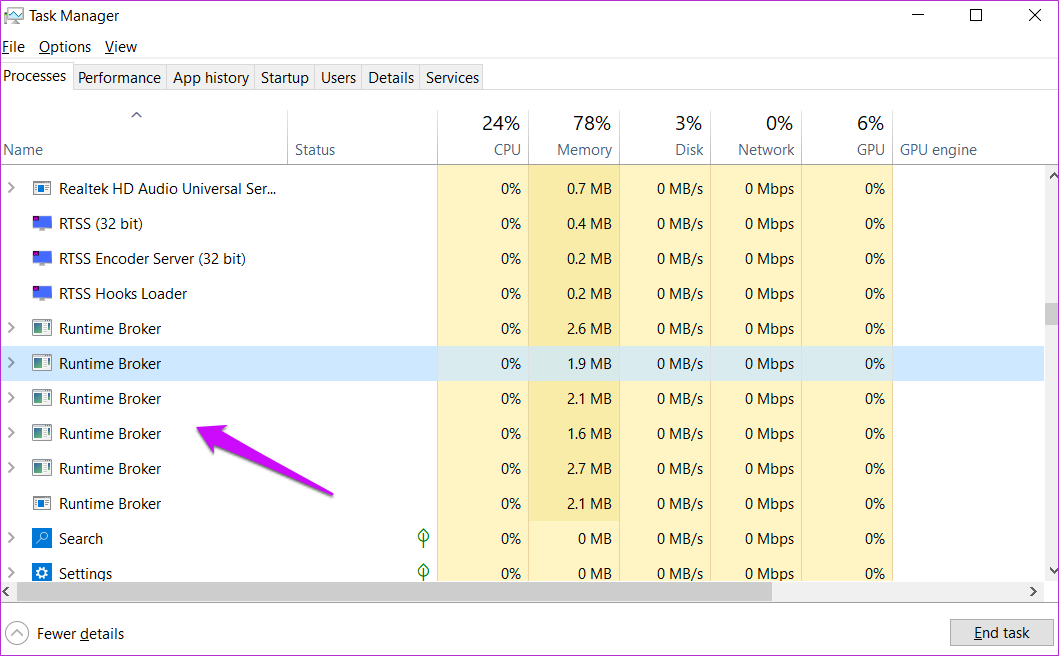Switch to the Performance tab
The image size is (1059, 656).
119,77
